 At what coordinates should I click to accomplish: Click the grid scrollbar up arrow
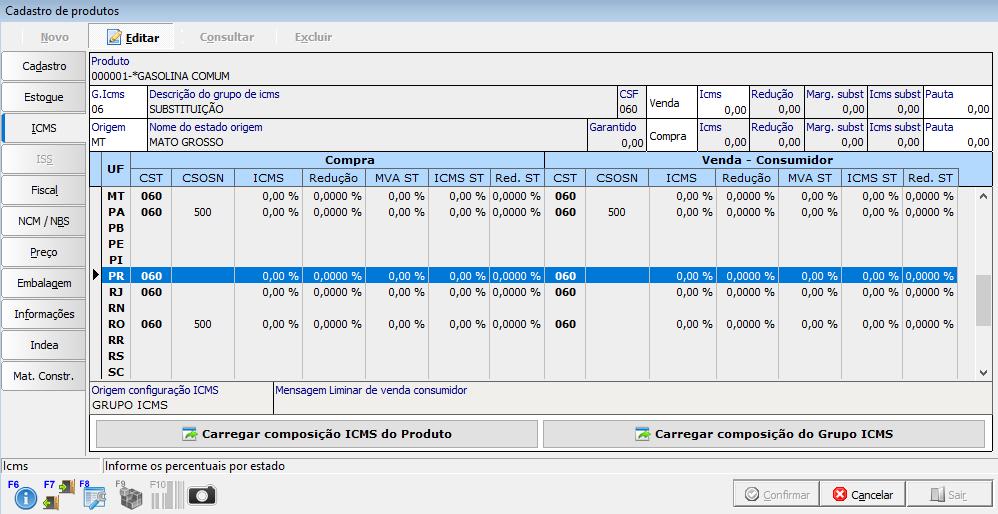click(x=984, y=195)
